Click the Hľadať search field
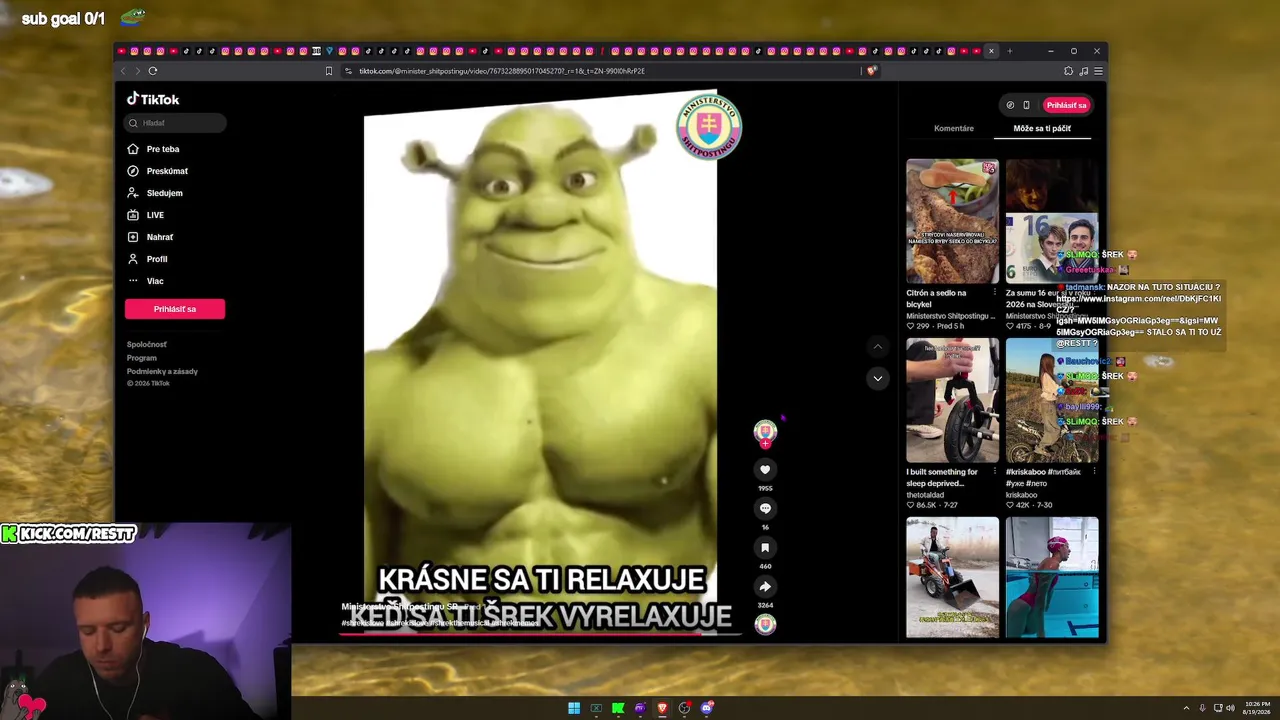The width and height of the screenshot is (1280, 720). coord(175,123)
